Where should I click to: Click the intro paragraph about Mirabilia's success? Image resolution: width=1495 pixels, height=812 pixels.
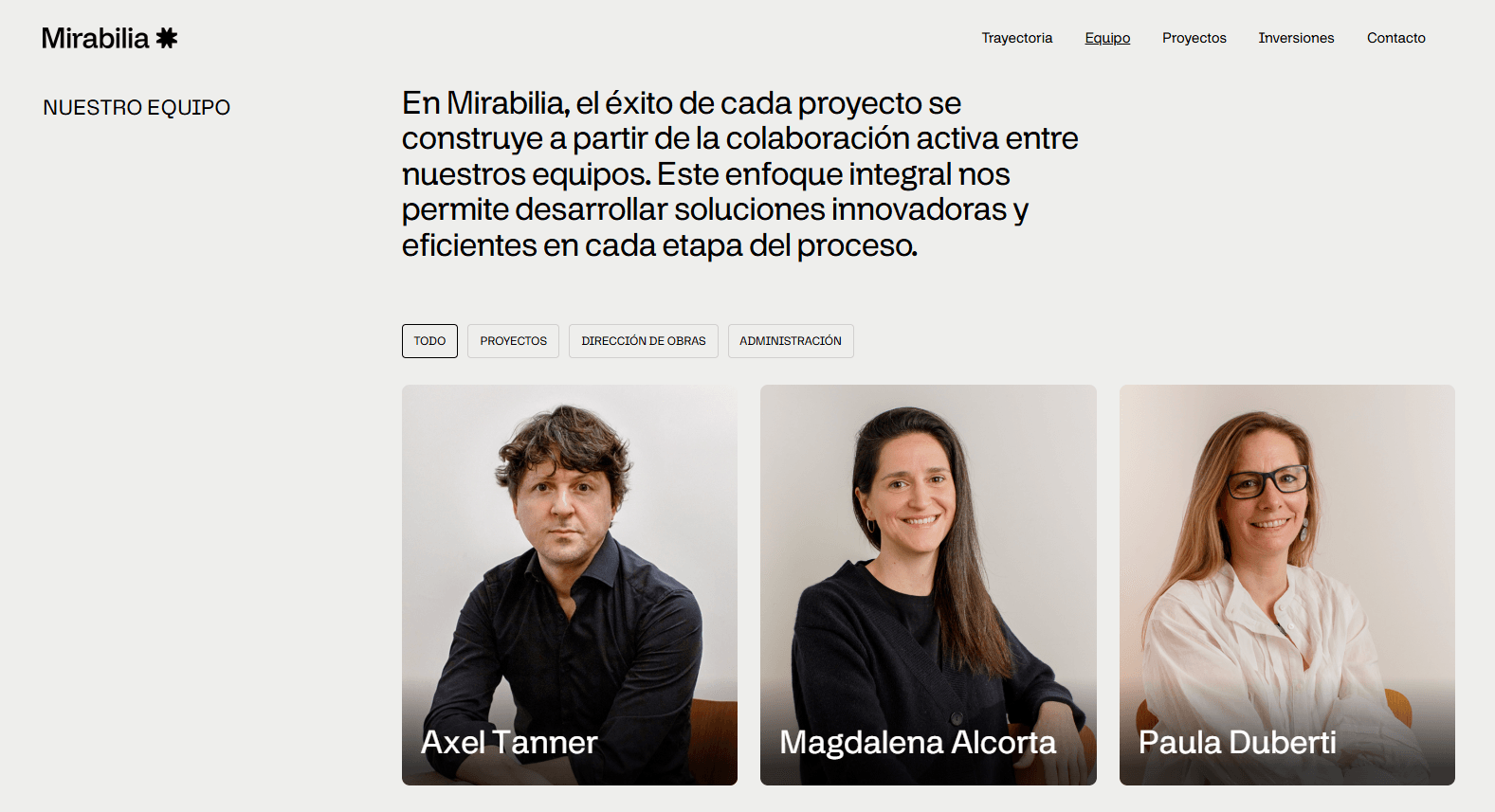tap(739, 174)
